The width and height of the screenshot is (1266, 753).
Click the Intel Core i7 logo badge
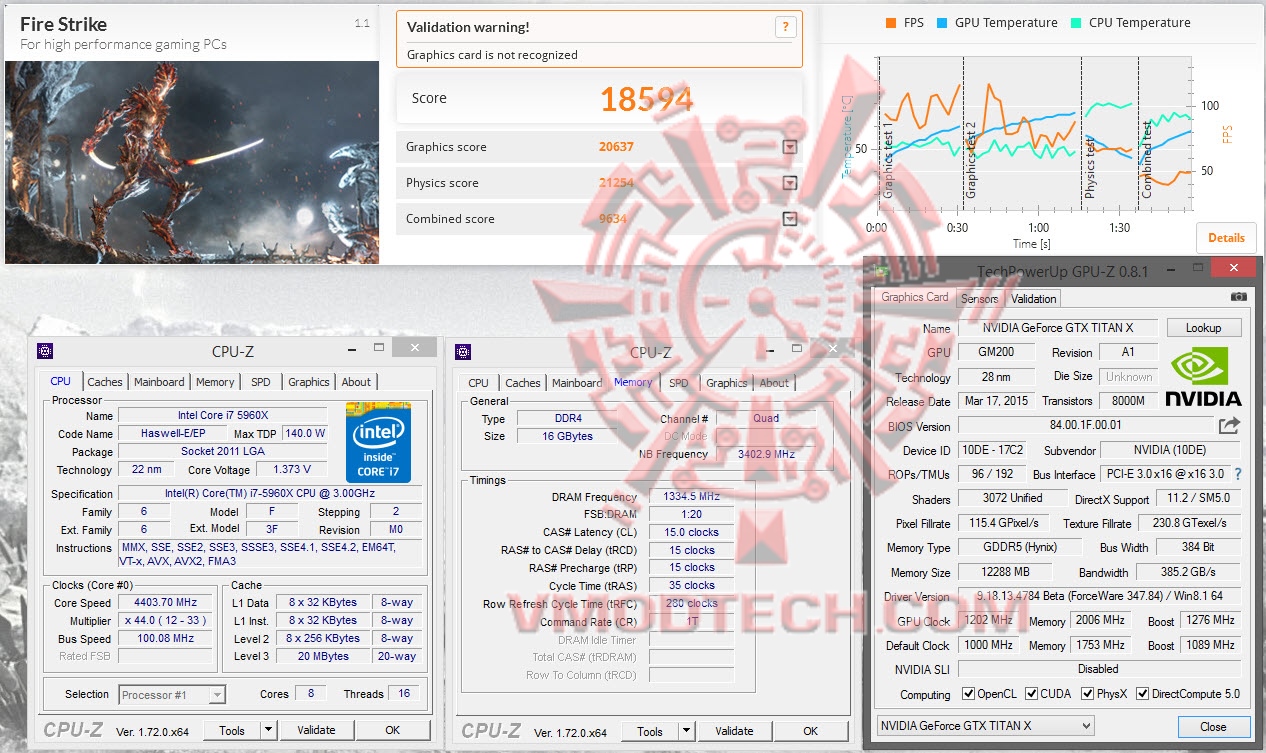tap(378, 441)
